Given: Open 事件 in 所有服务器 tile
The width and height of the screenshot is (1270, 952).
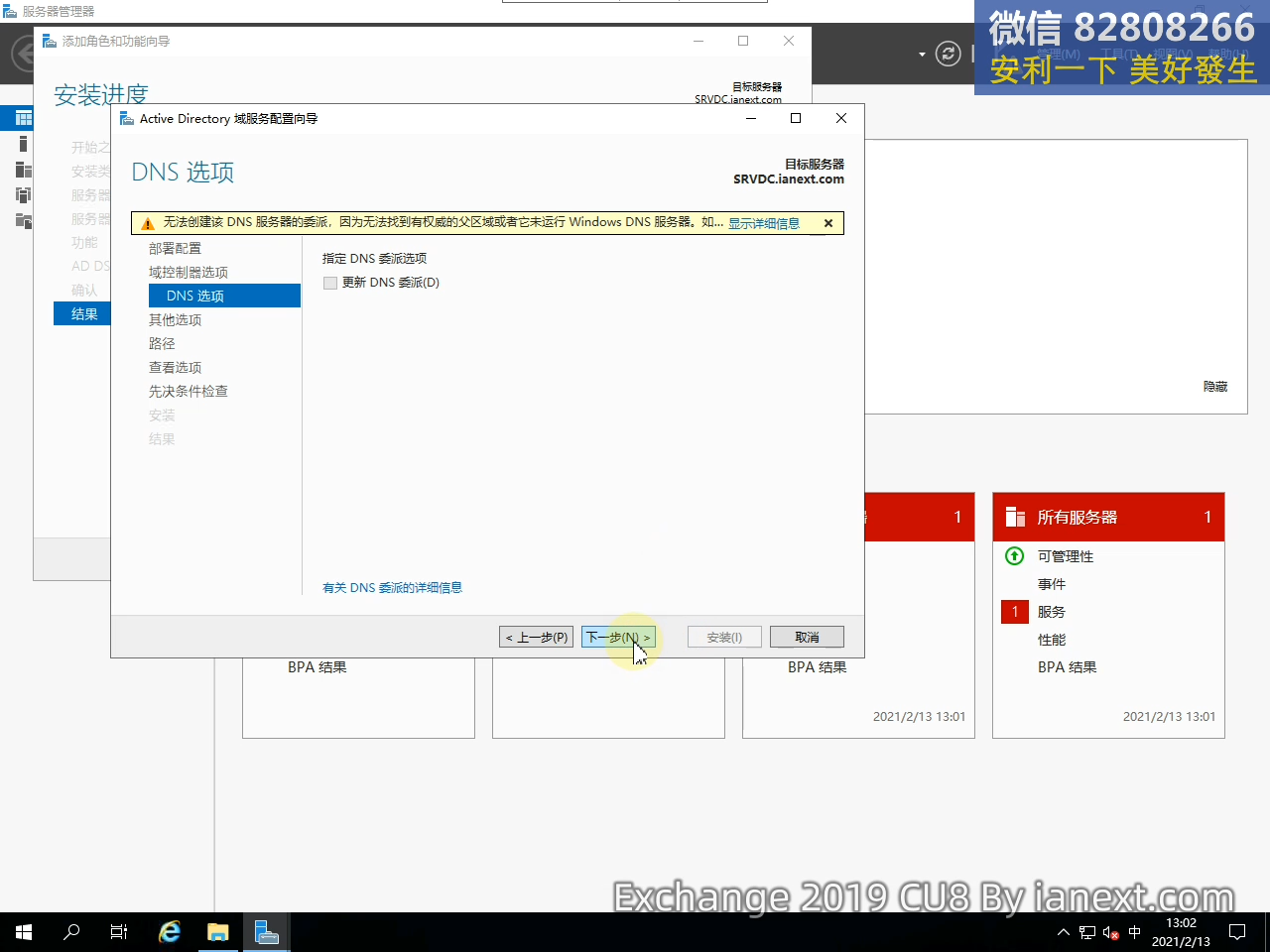Looking at the screenshot, I should point(1052,584).
